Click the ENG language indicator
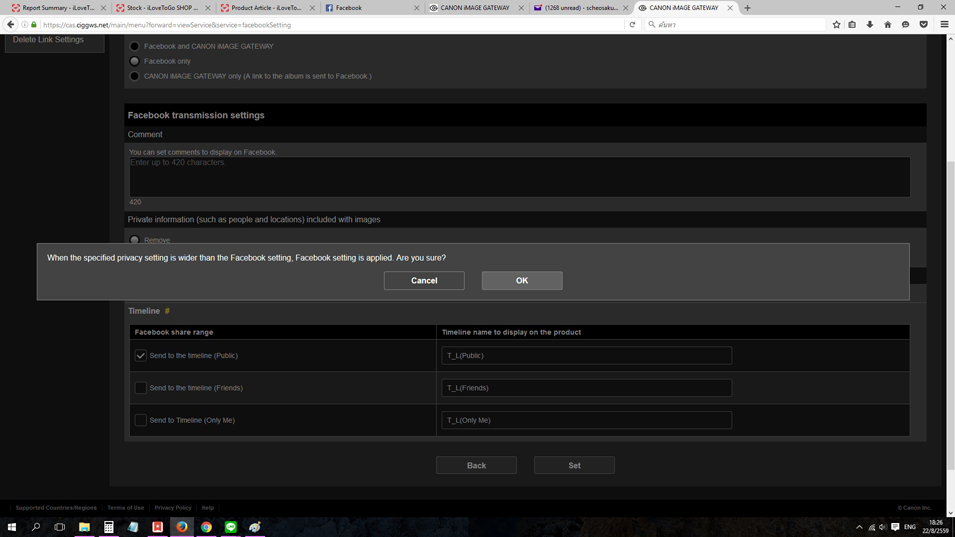 coord(910,527)
